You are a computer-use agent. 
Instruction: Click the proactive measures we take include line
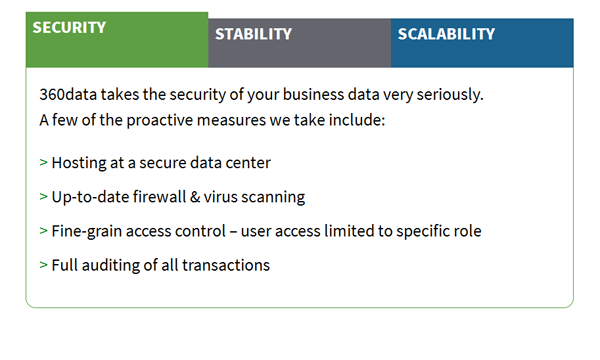pos(212,120)
